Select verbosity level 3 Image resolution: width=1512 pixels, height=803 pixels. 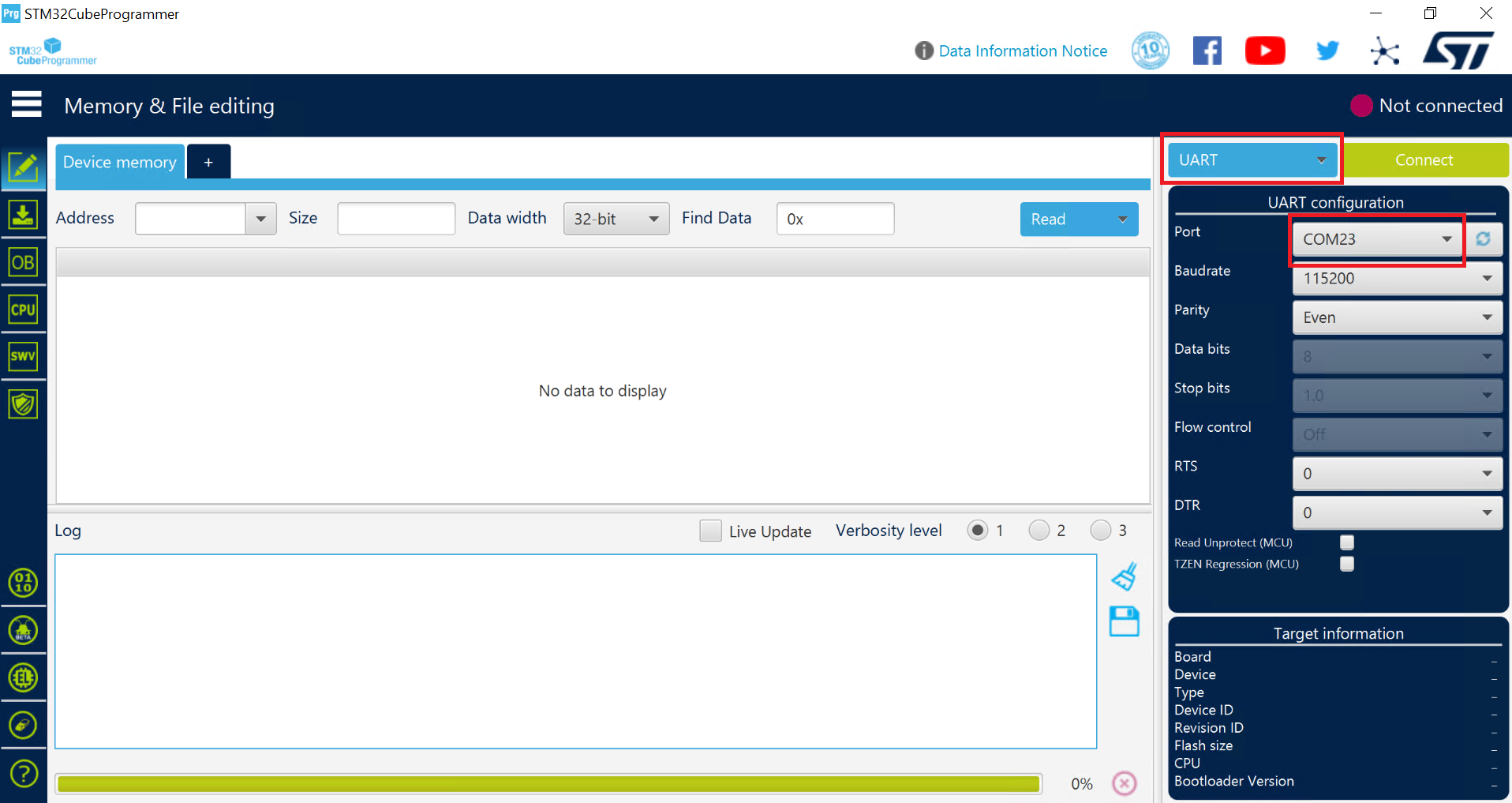coord(1100,531)
